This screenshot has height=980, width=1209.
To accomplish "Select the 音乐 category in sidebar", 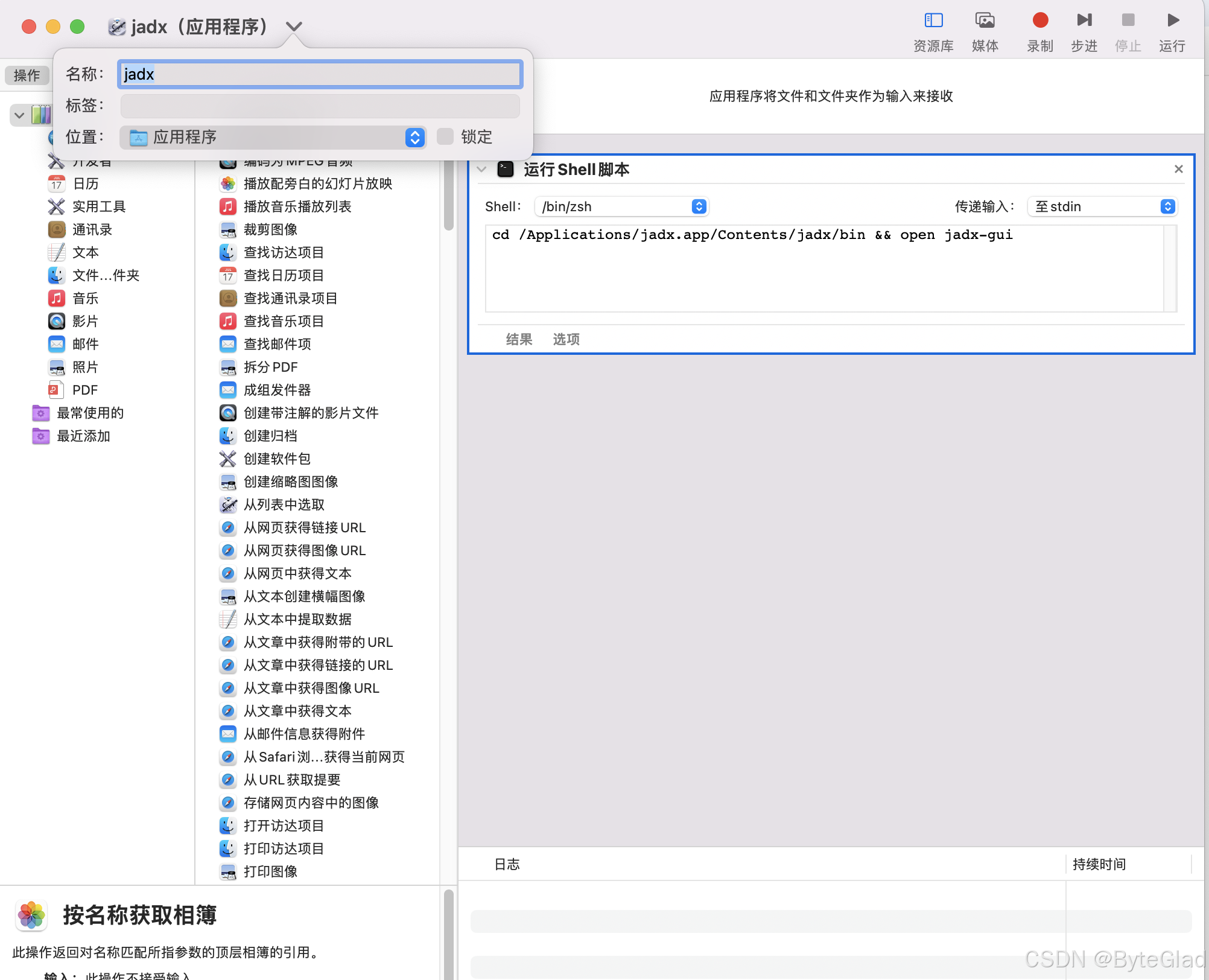I will (x=86, y=298).
